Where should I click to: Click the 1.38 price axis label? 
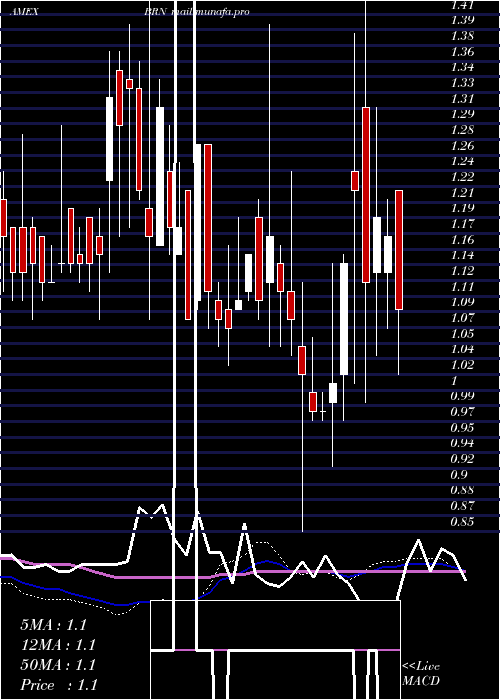[462, 36]
